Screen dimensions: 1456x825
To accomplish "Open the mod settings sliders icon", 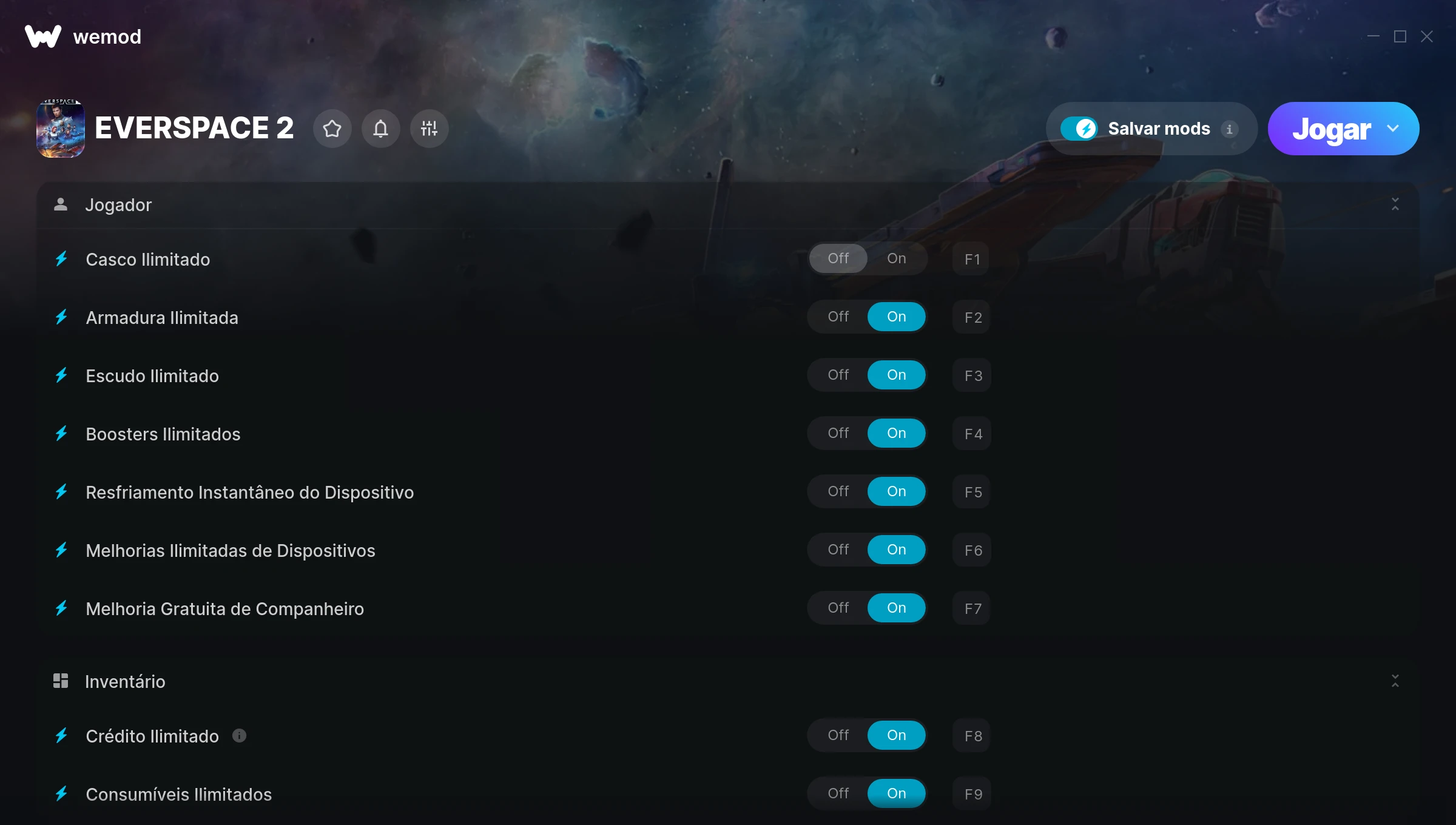I will coord(429,129).
